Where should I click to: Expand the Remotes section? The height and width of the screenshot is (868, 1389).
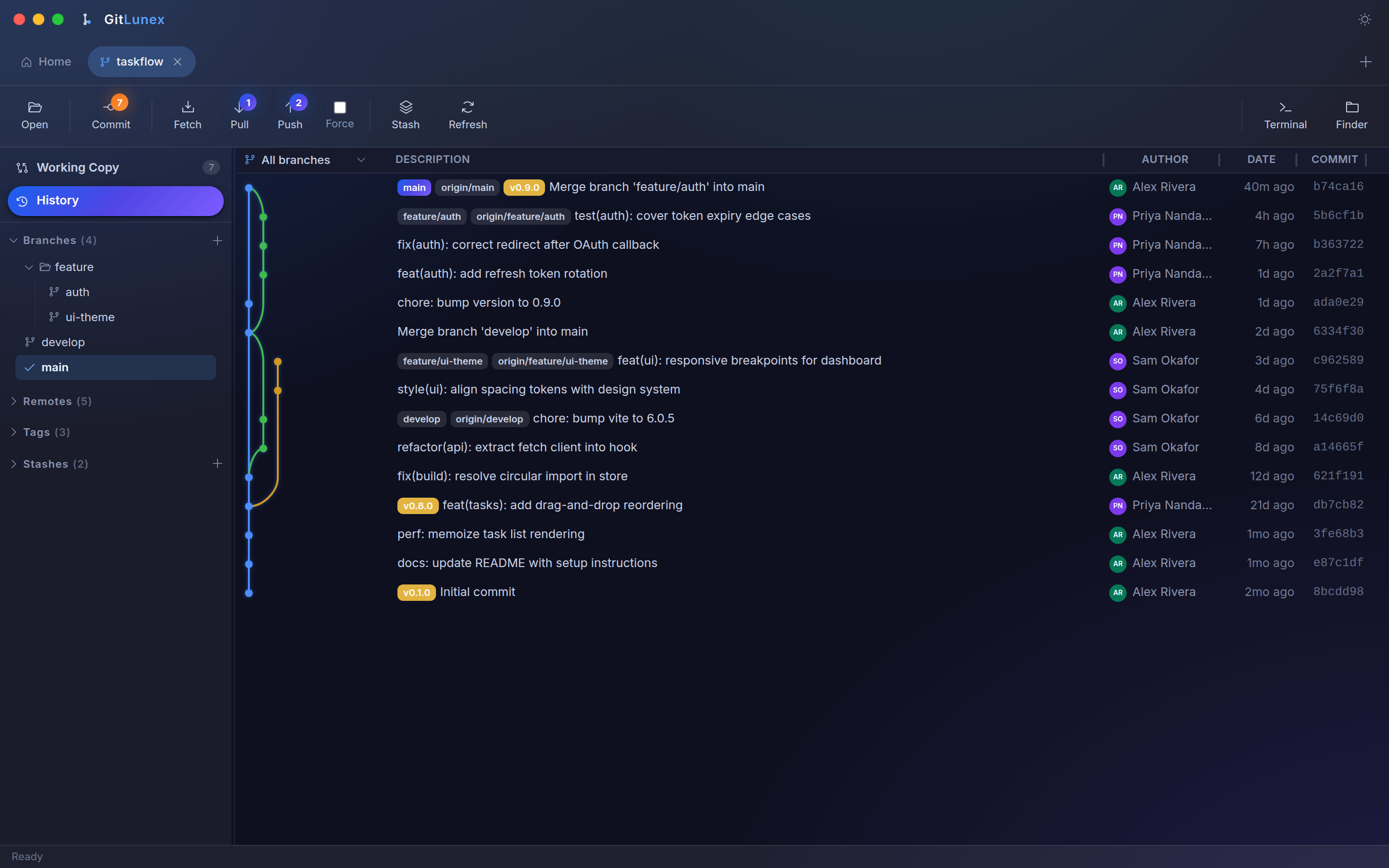coord(14,401)
